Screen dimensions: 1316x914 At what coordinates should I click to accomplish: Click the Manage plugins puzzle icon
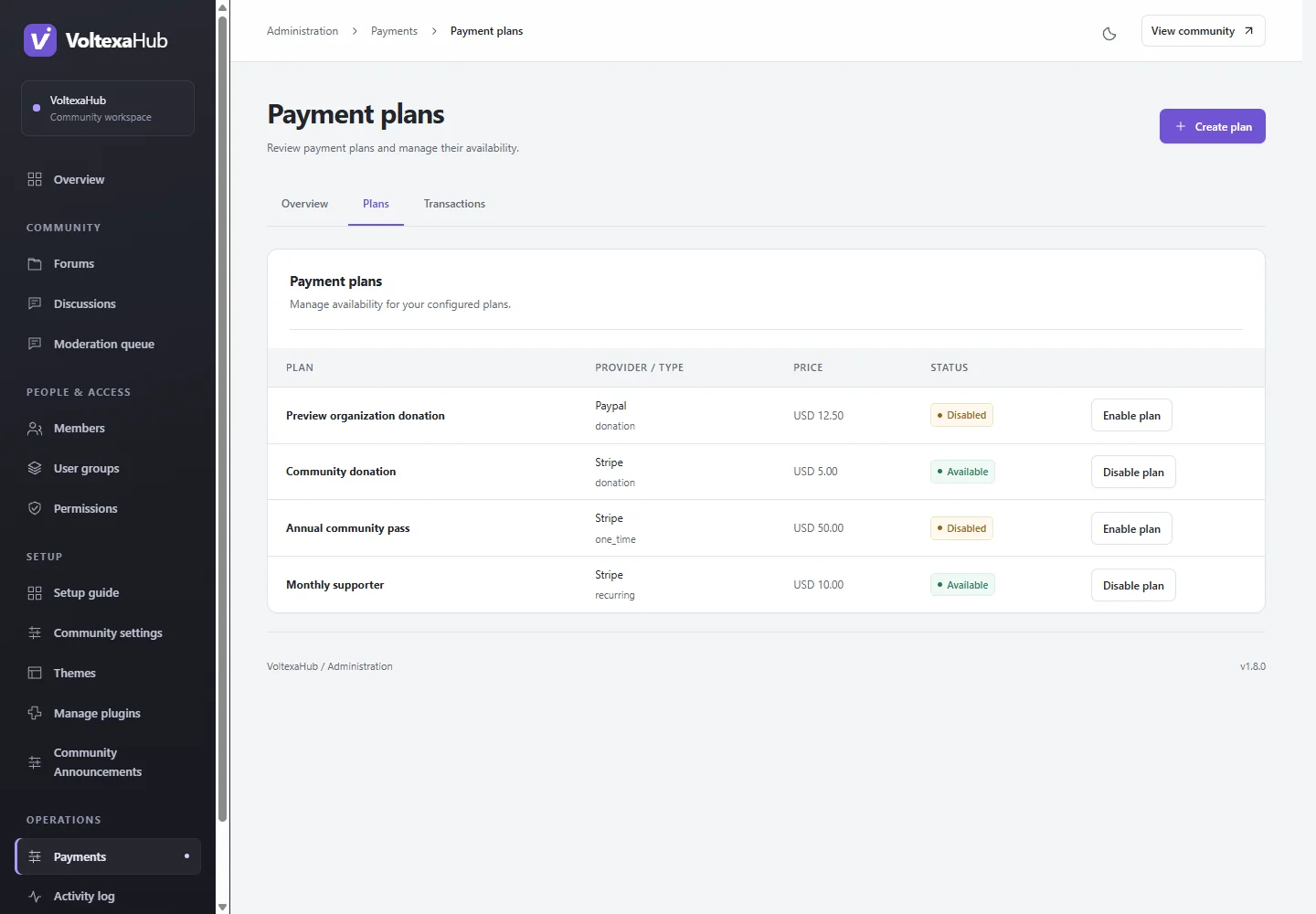[x=35, y=713]
